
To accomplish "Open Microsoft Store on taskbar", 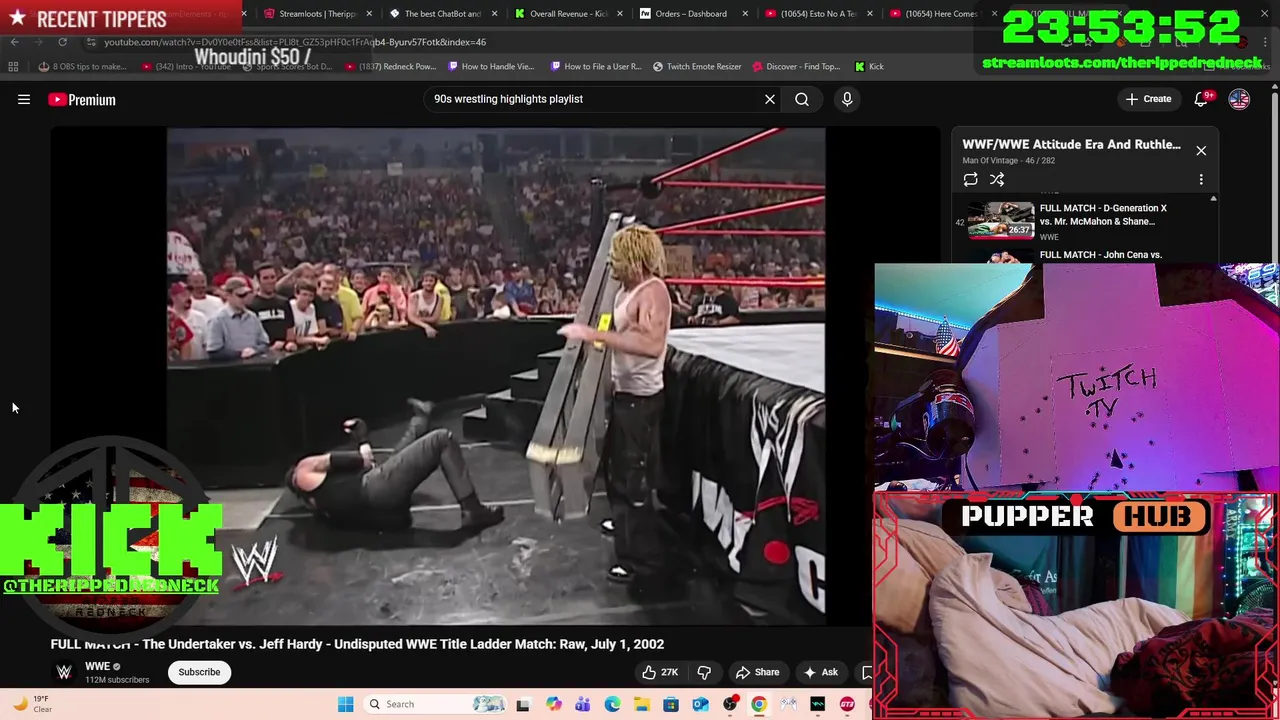I will click(671, 704).
